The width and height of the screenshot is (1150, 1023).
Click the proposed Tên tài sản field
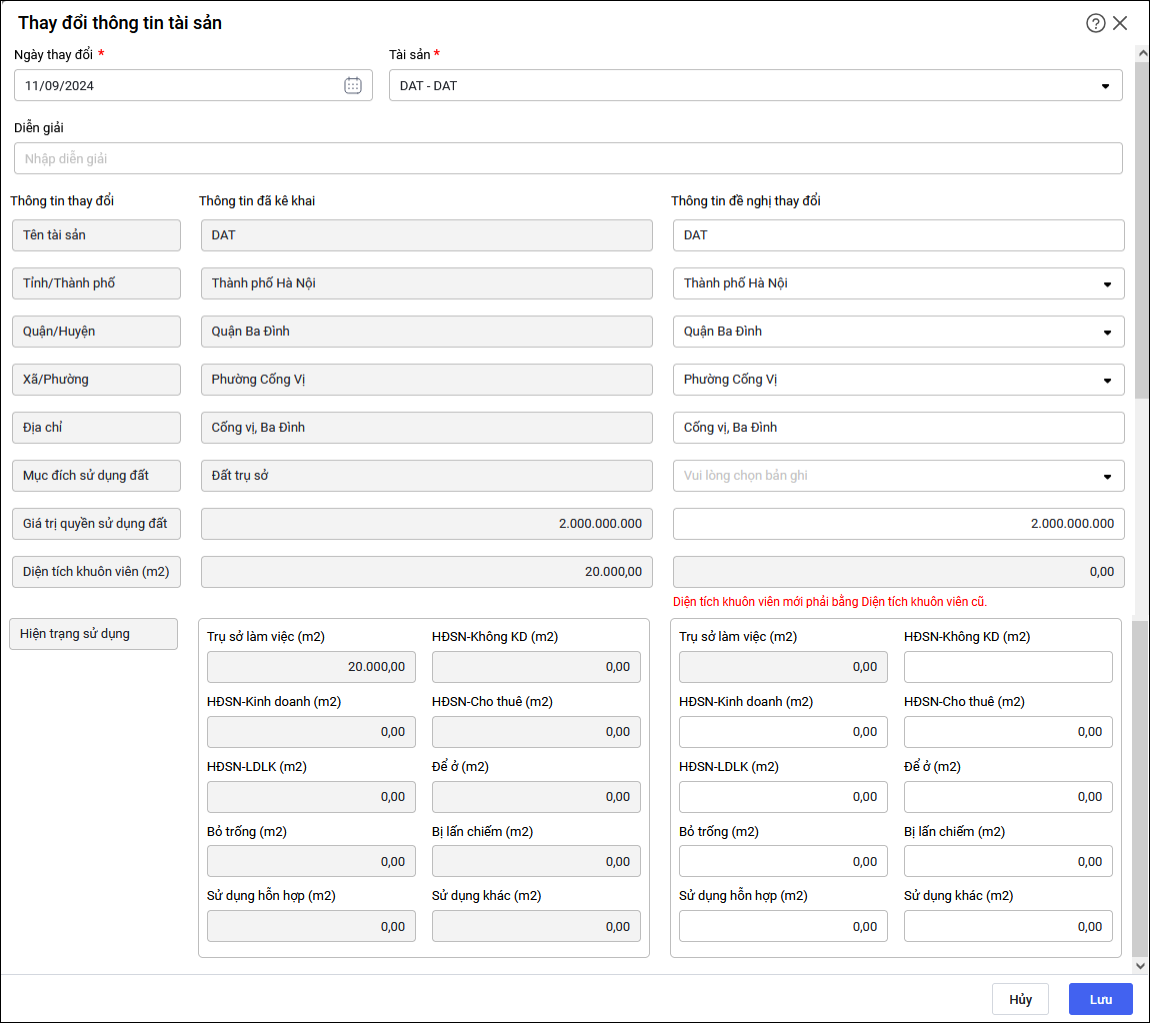point(898,235)
